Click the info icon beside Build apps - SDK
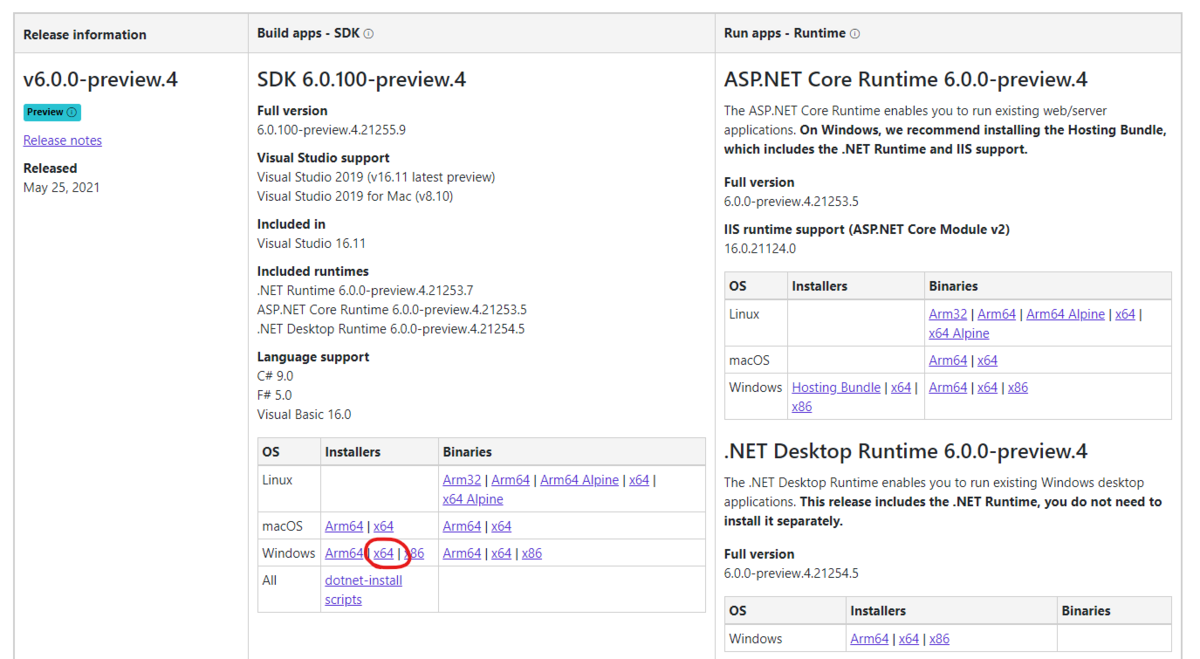The height and width of the screenshot is (659, 1200). click(x=368, y=34)
